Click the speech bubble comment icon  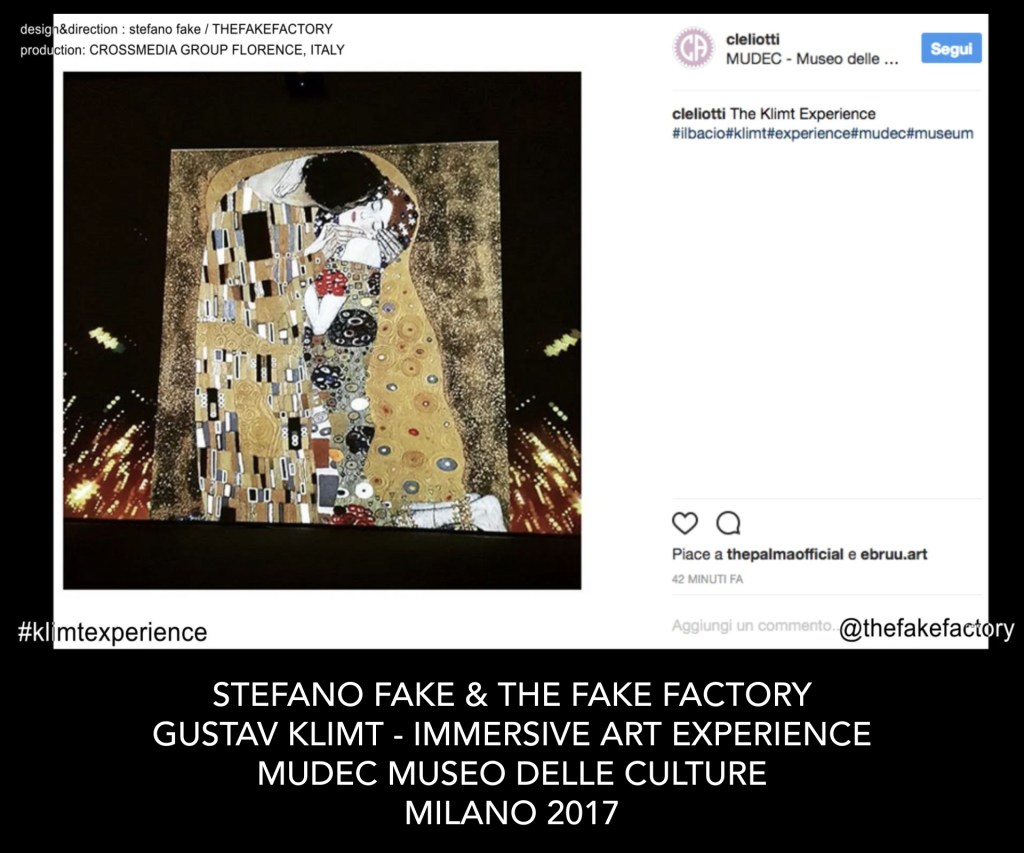(728, 523)
